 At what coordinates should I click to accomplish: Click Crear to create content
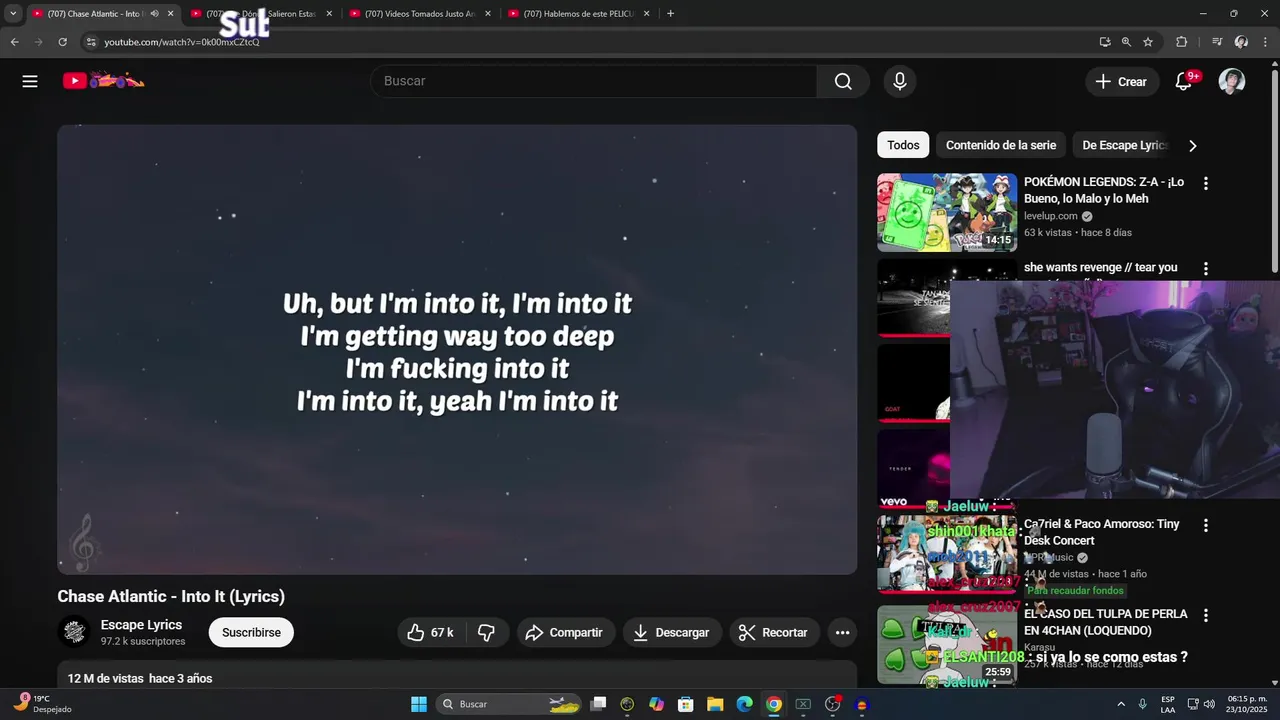point(1122,82)
